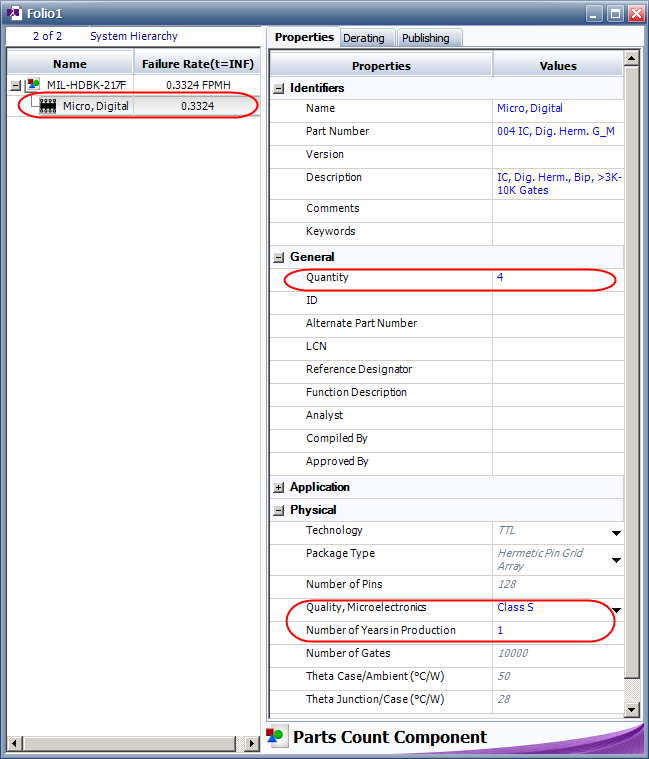Click the Quantity value field
Viewport: 649px width, 759px height.
pos(555,277)
